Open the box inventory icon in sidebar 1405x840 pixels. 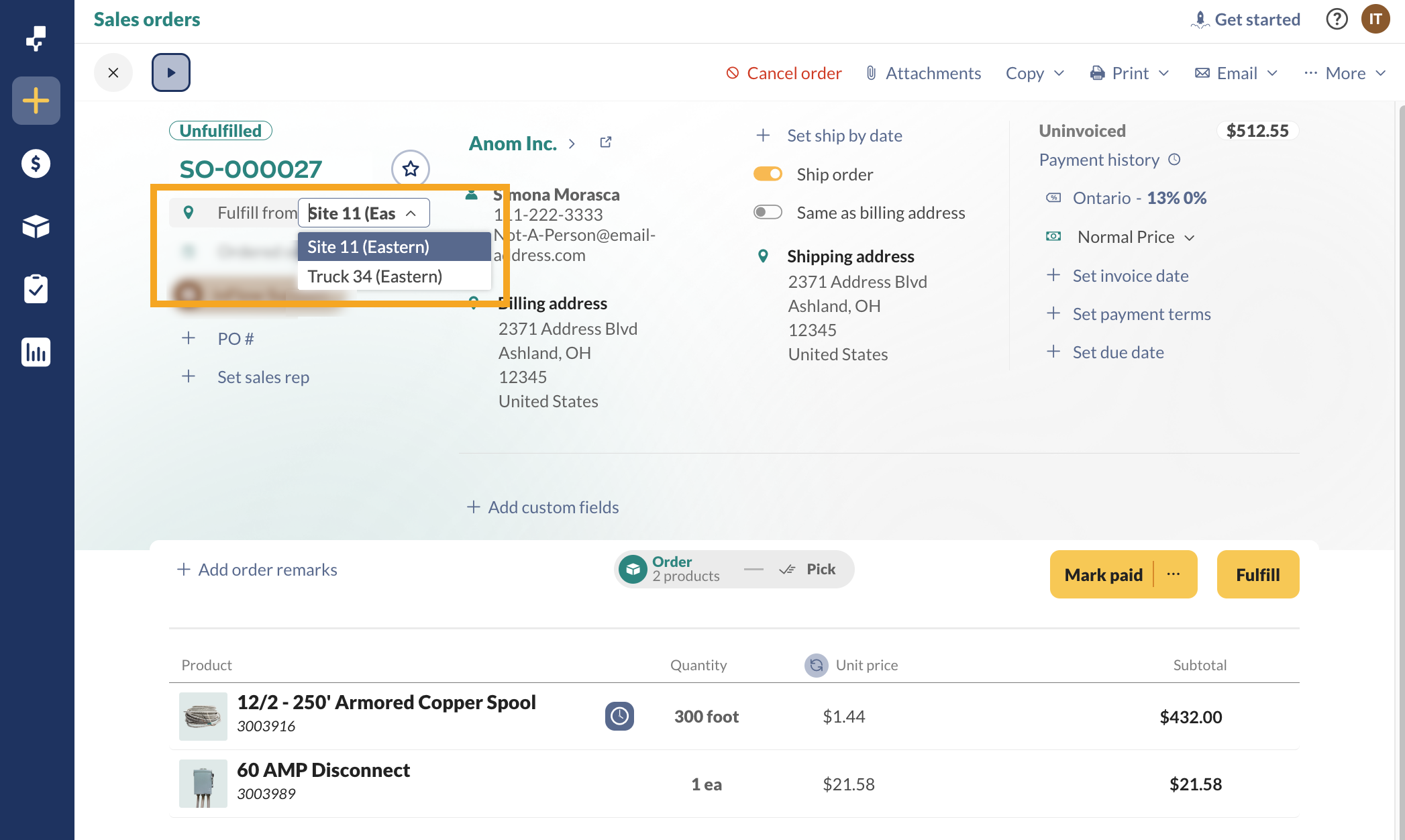coord(36,227)
